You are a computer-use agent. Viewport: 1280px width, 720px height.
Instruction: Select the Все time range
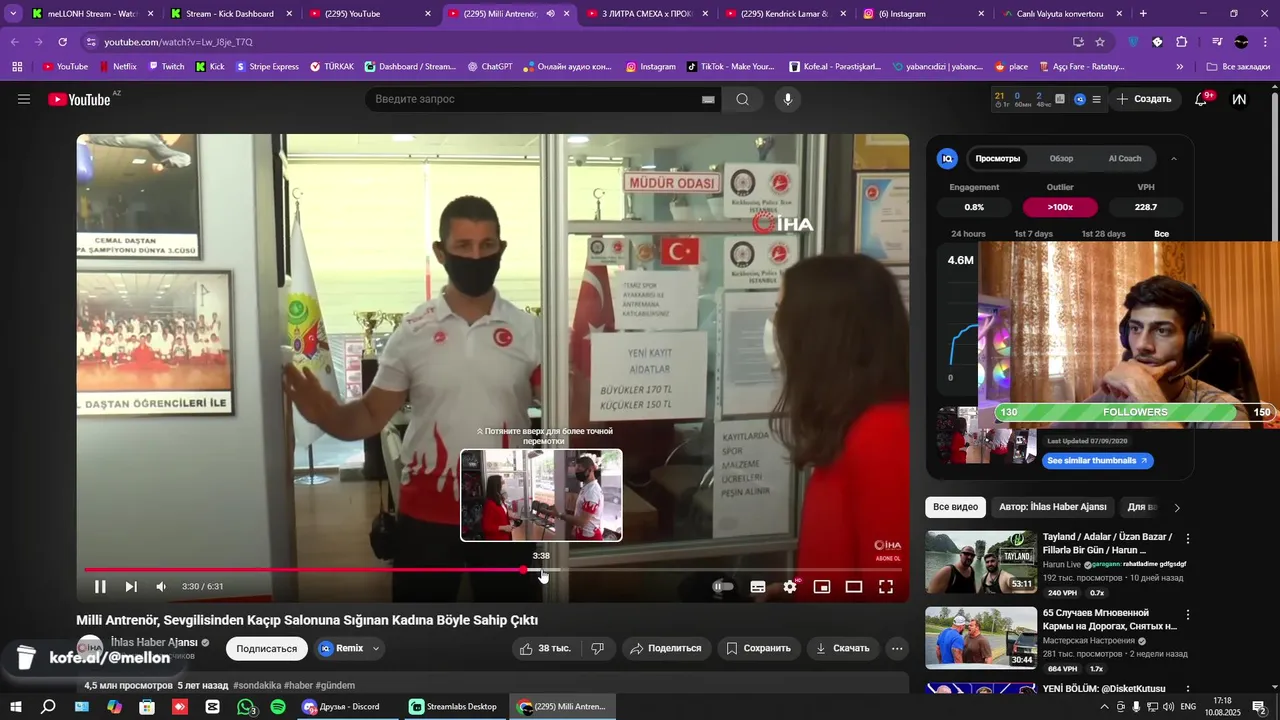point(1161,234)
